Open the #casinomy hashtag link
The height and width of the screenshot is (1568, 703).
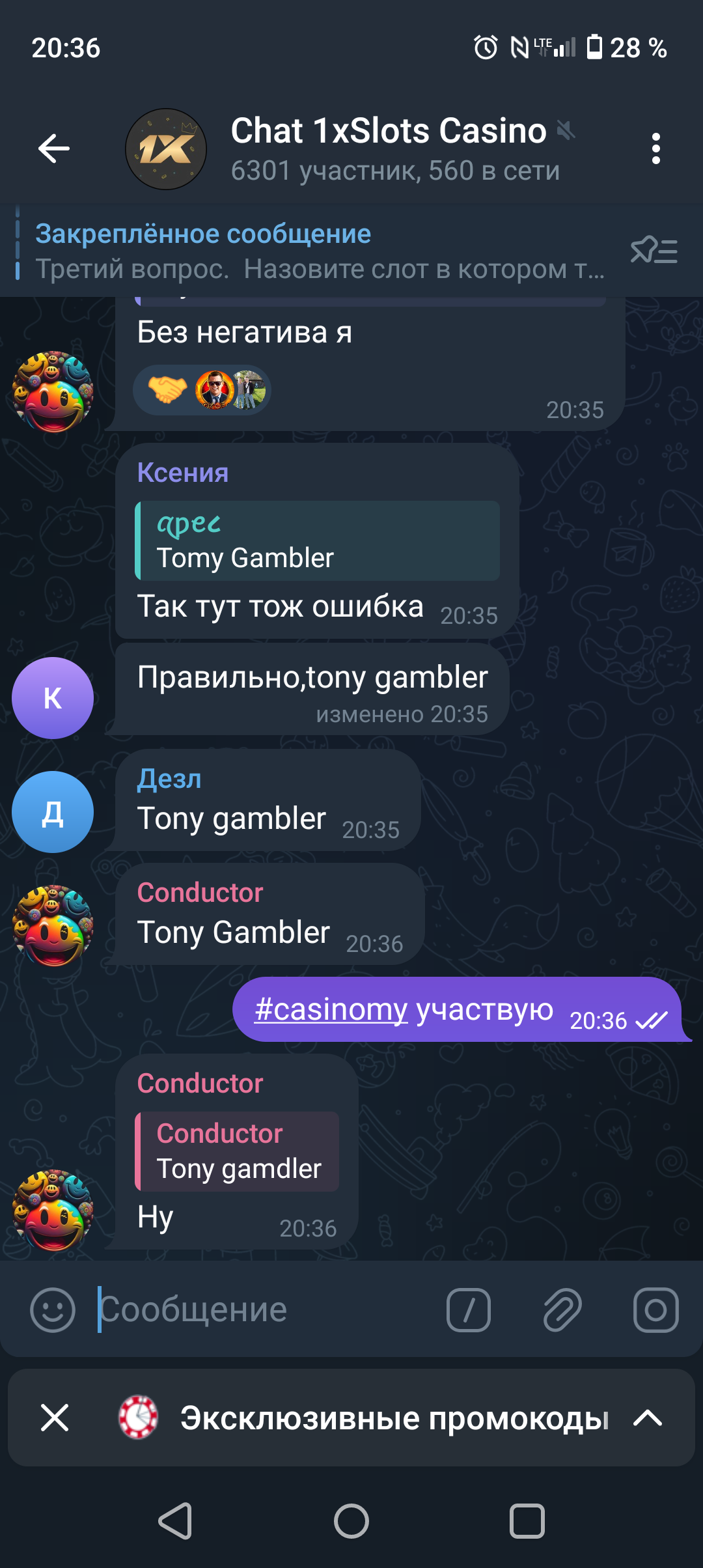coord(331,1009)
